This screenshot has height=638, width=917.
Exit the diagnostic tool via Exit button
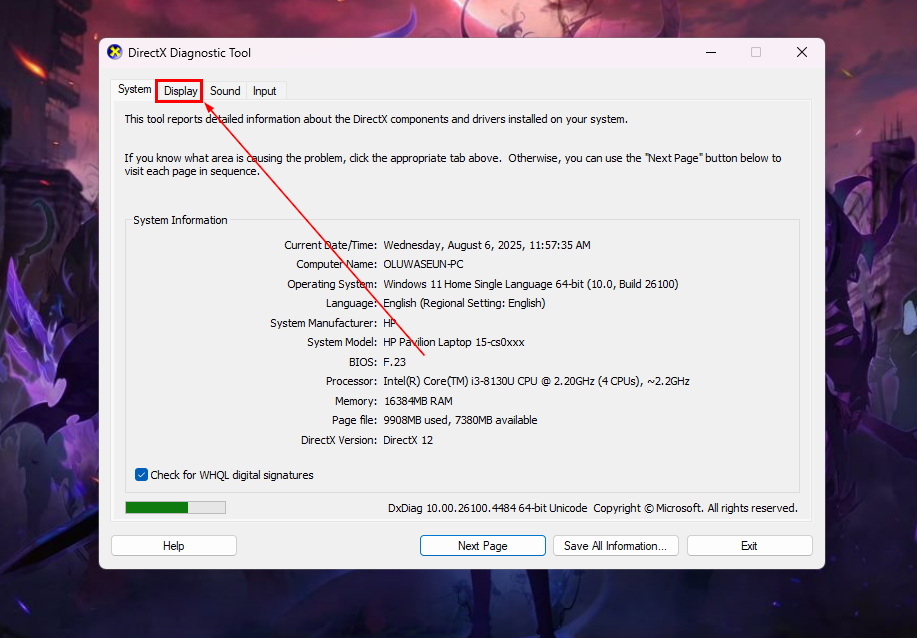(x=749, y=546)
